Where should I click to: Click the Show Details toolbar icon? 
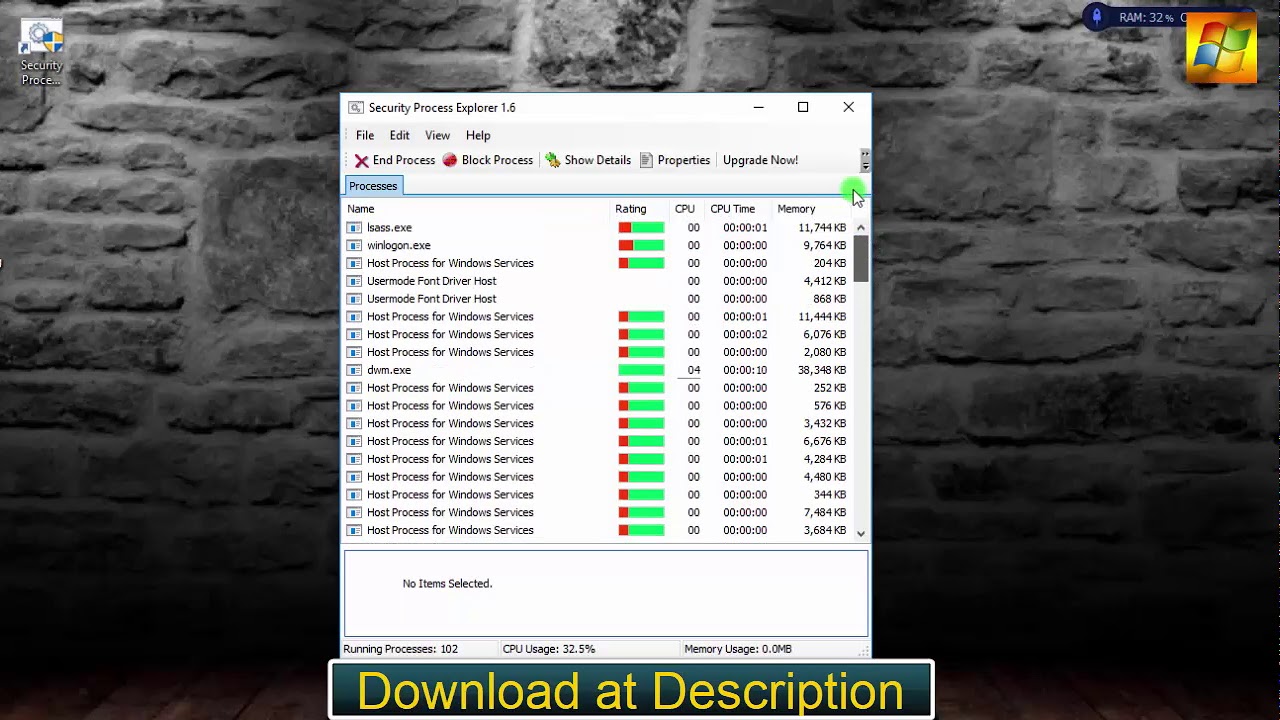tap(552, 160)
